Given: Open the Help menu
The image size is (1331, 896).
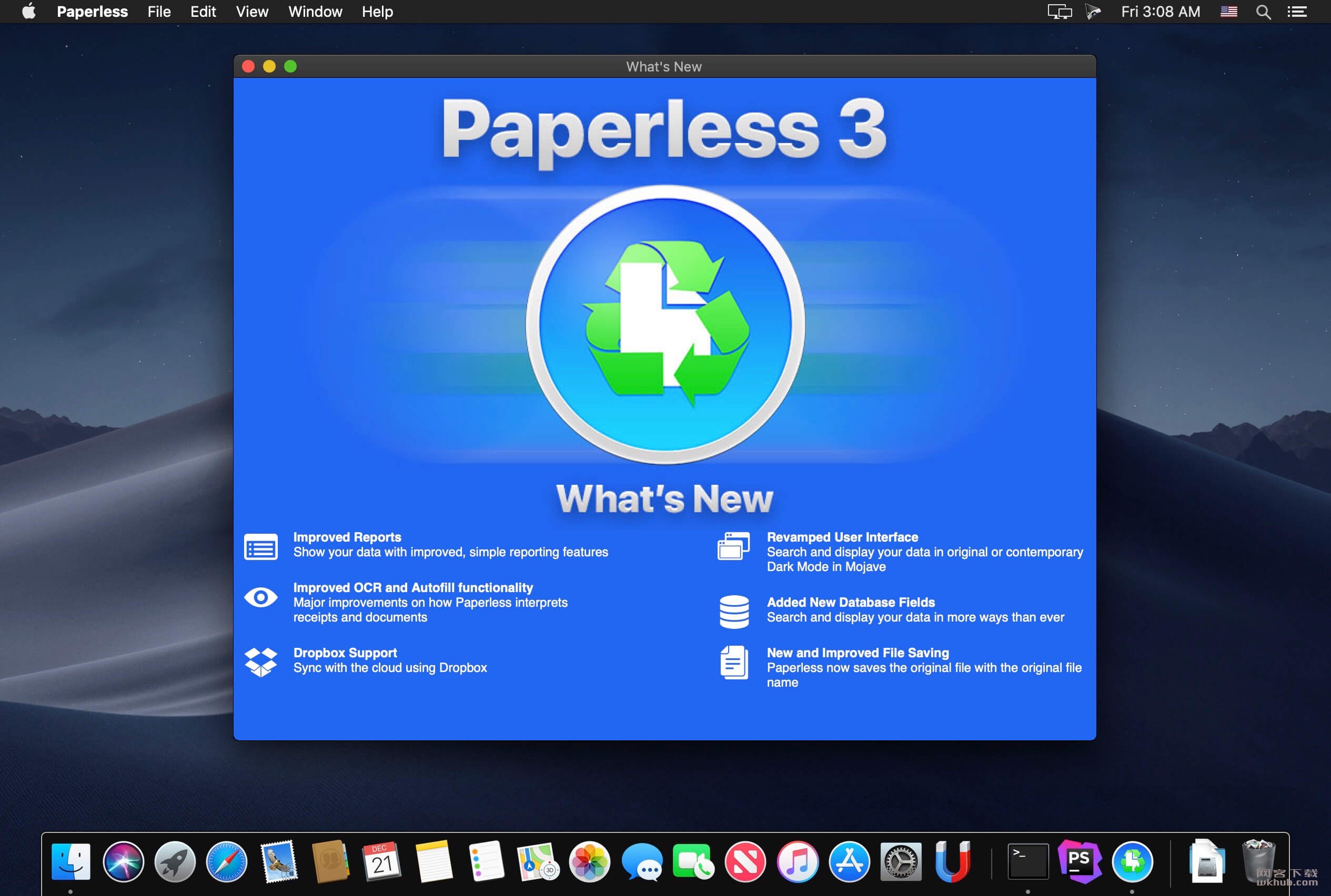Looking at the screenshot, I should pos(377,12).
